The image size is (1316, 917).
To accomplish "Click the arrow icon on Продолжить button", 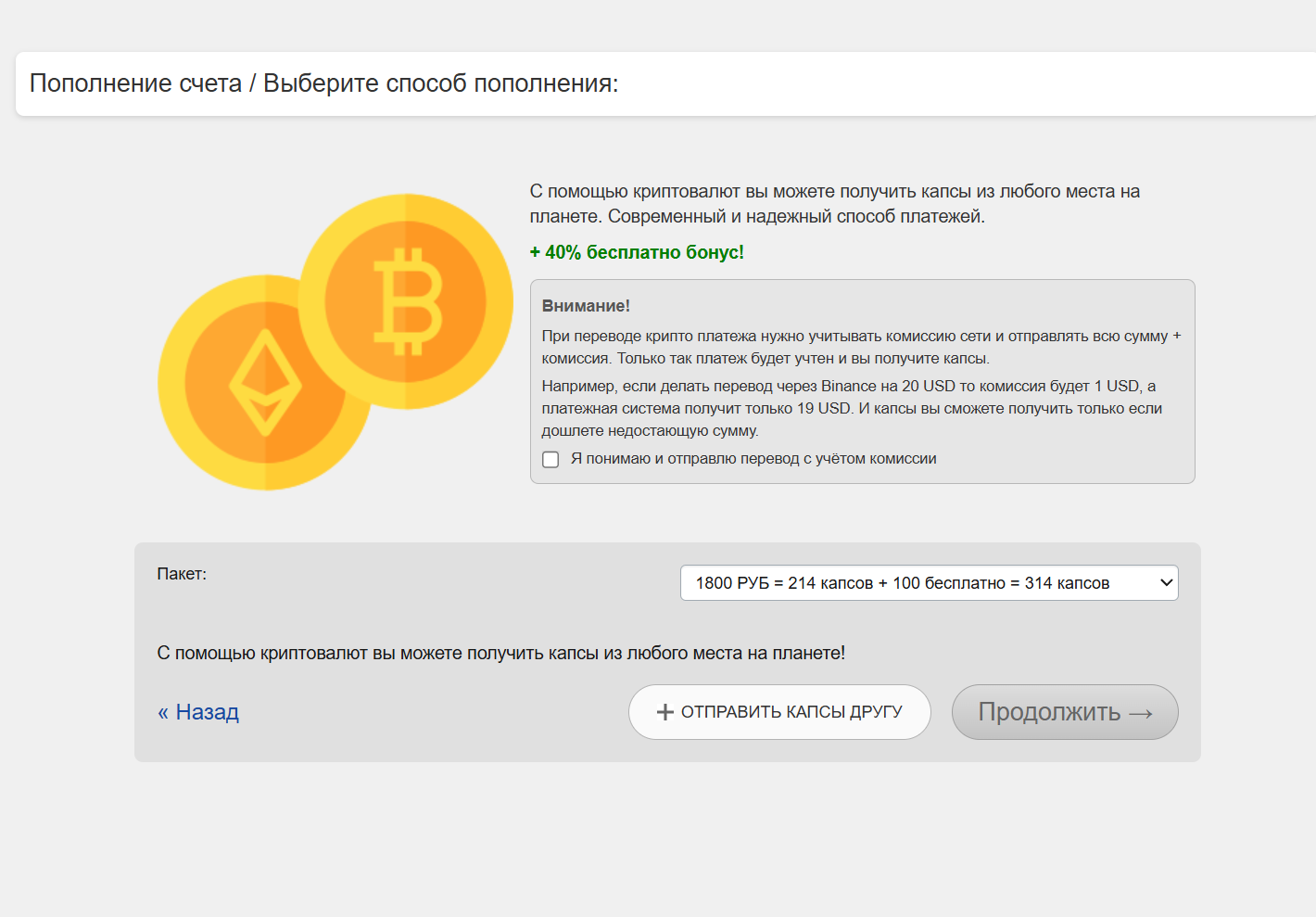I will tap(1141, 713).
